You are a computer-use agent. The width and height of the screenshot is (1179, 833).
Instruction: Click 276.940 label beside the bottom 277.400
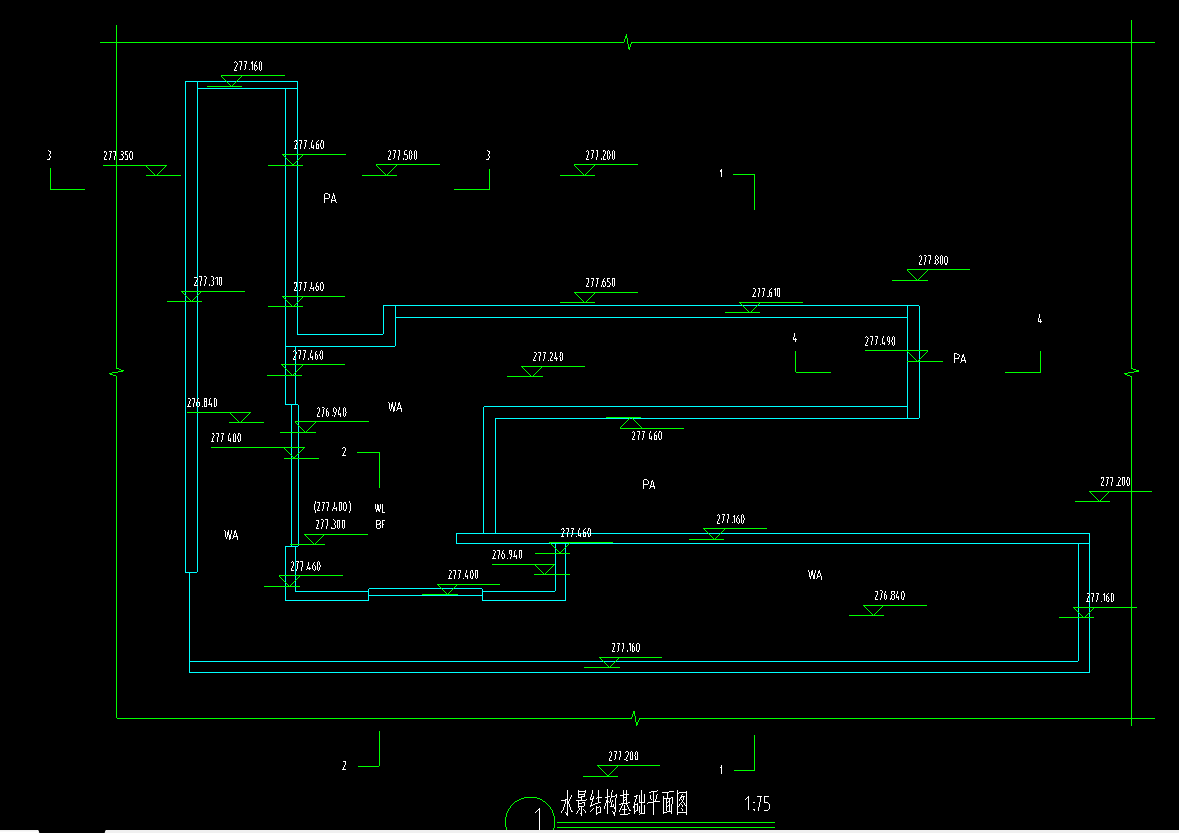coord(507,554)
